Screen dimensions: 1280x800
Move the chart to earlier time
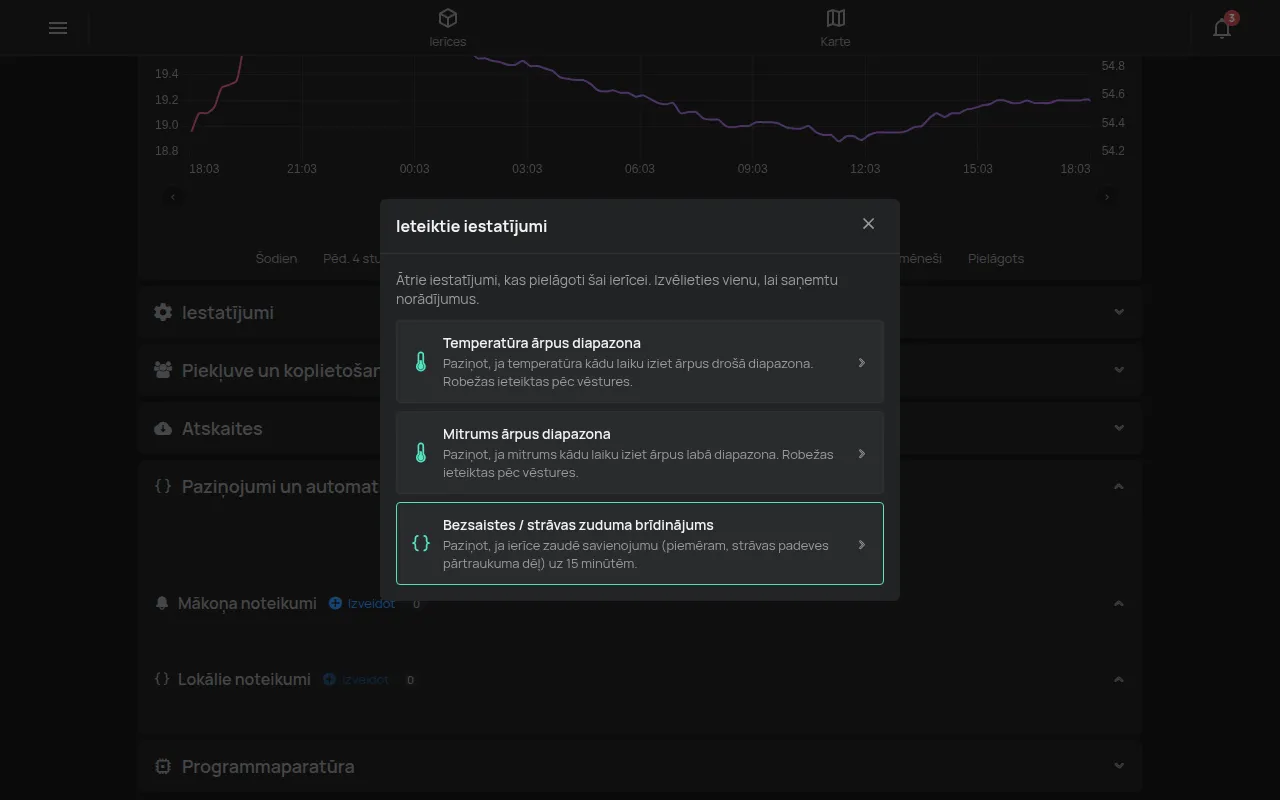tap(173, 197)
